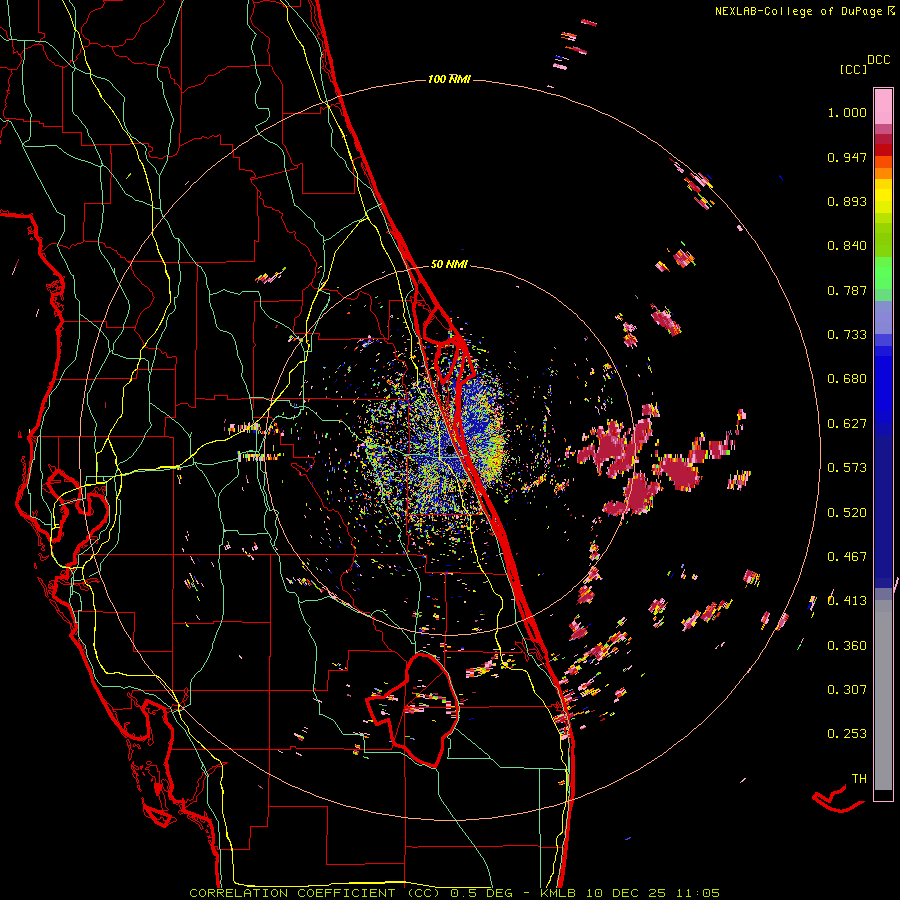Click the 0.573 scale value
The width and height of the screenshot is (900, 900).
pos(847,468)
